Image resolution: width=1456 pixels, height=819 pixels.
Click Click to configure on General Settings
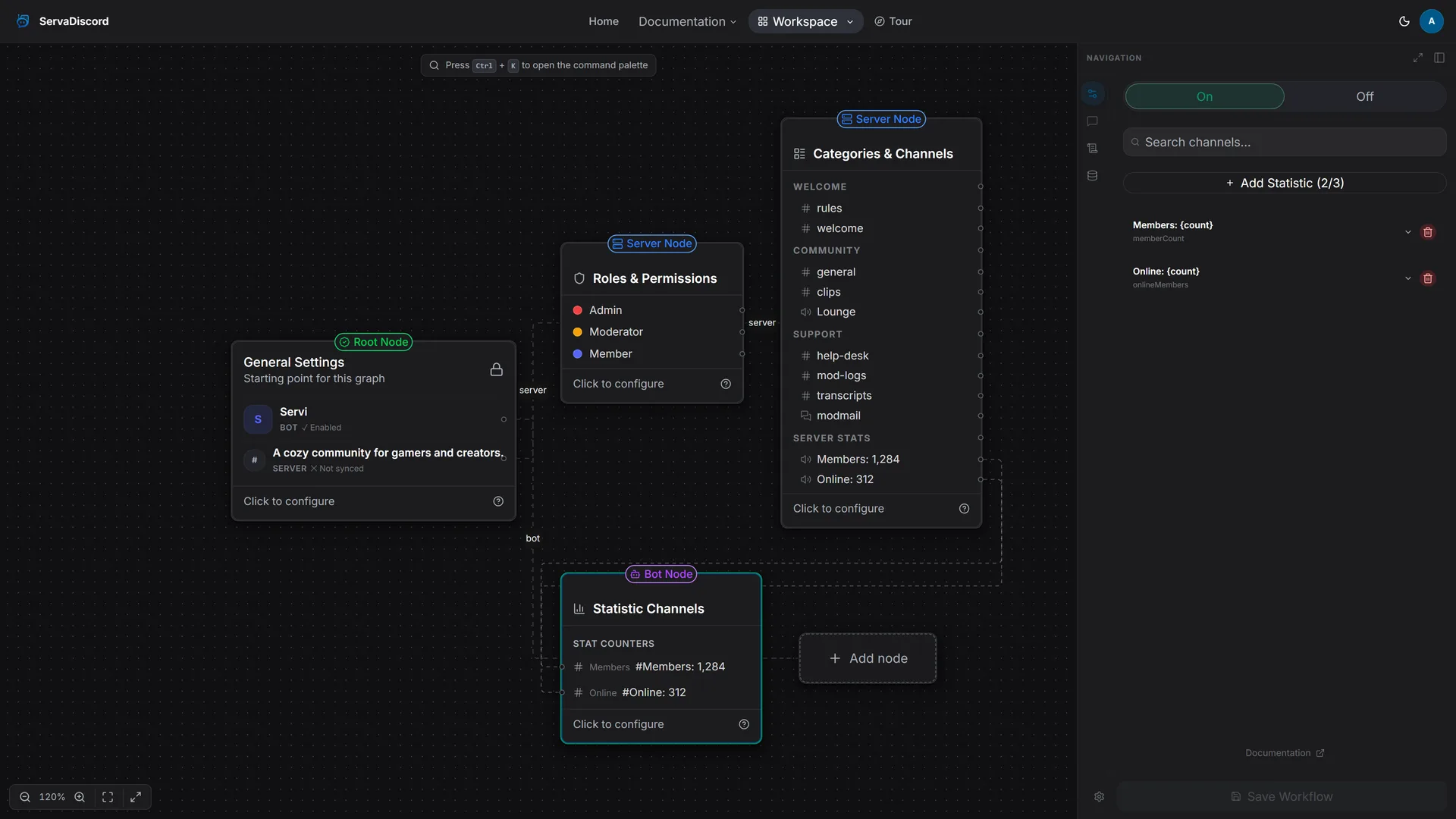289,501
